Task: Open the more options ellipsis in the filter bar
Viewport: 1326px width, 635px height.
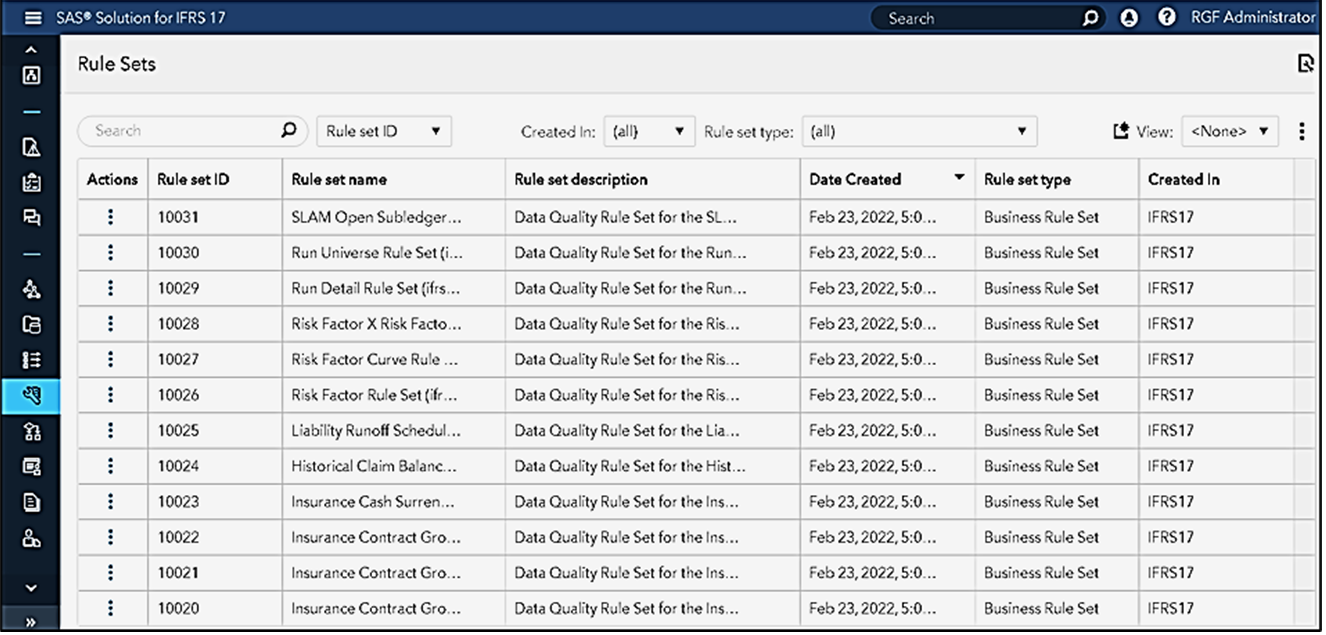Action: point(1302,130)
